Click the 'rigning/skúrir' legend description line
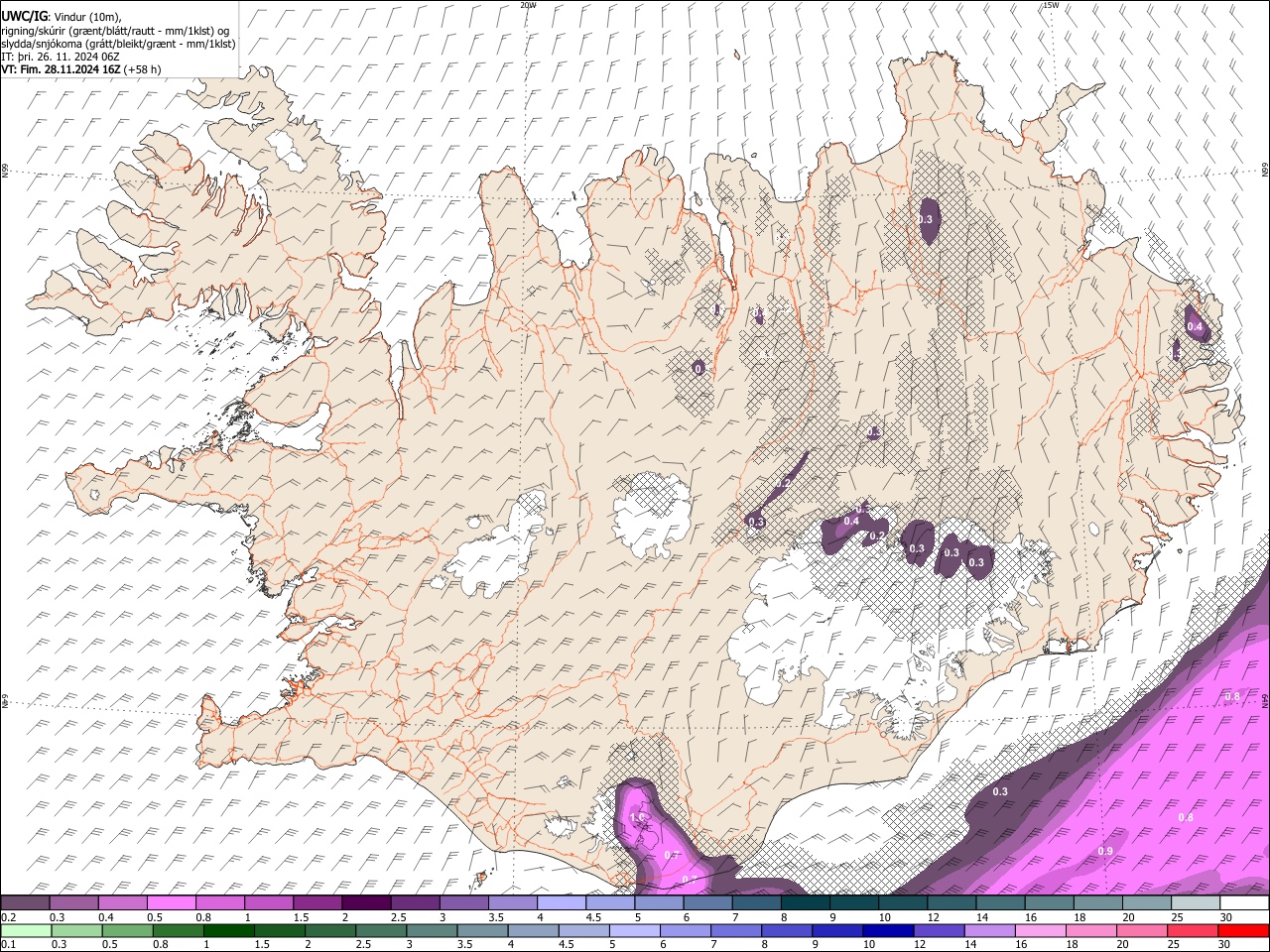The height and width of the screenshot is (952, 1270). click(x=115, y=31)
